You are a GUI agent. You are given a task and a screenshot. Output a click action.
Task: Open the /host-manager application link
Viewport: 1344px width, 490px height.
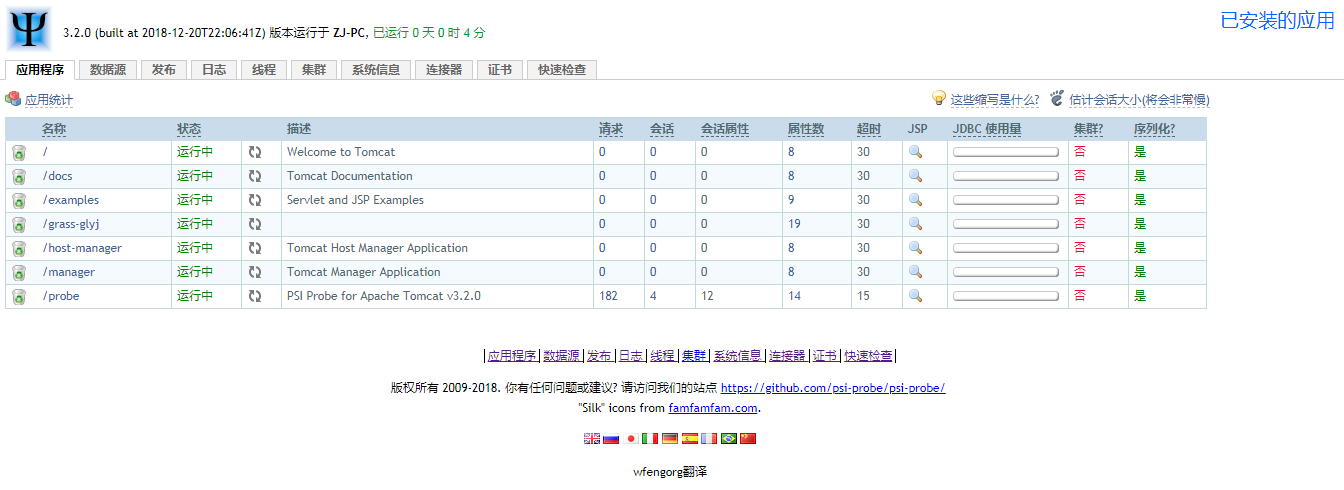tap(82, 248)
